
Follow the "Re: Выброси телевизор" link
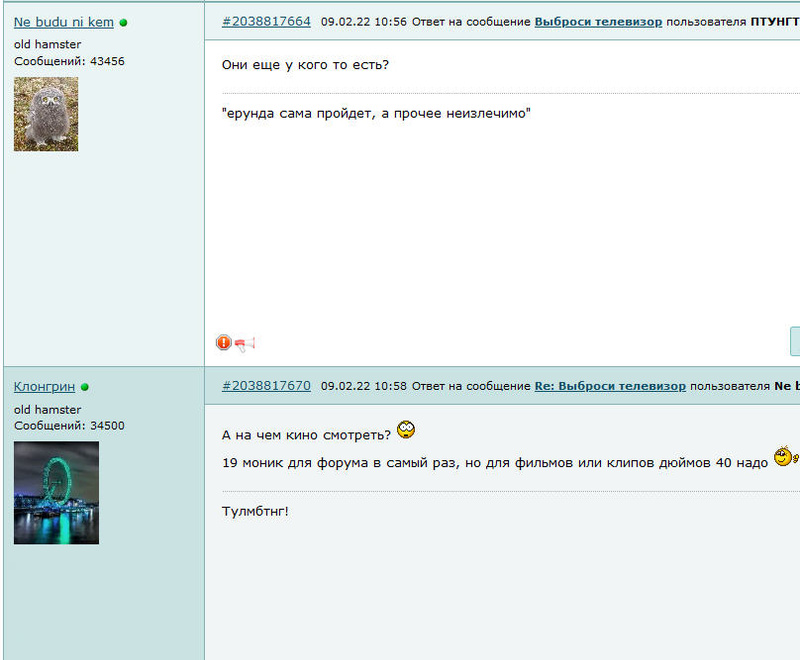[x=610, y=386]
